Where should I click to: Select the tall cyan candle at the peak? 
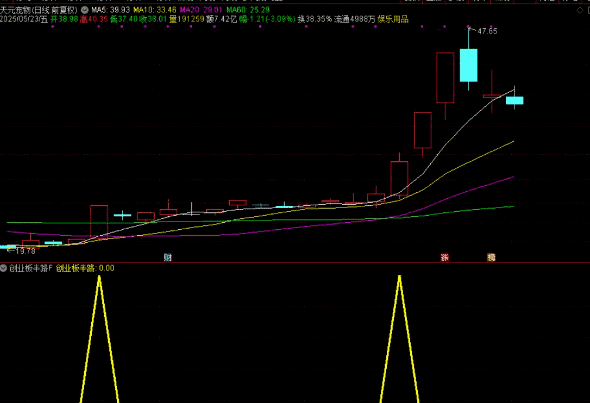(468, 65)
